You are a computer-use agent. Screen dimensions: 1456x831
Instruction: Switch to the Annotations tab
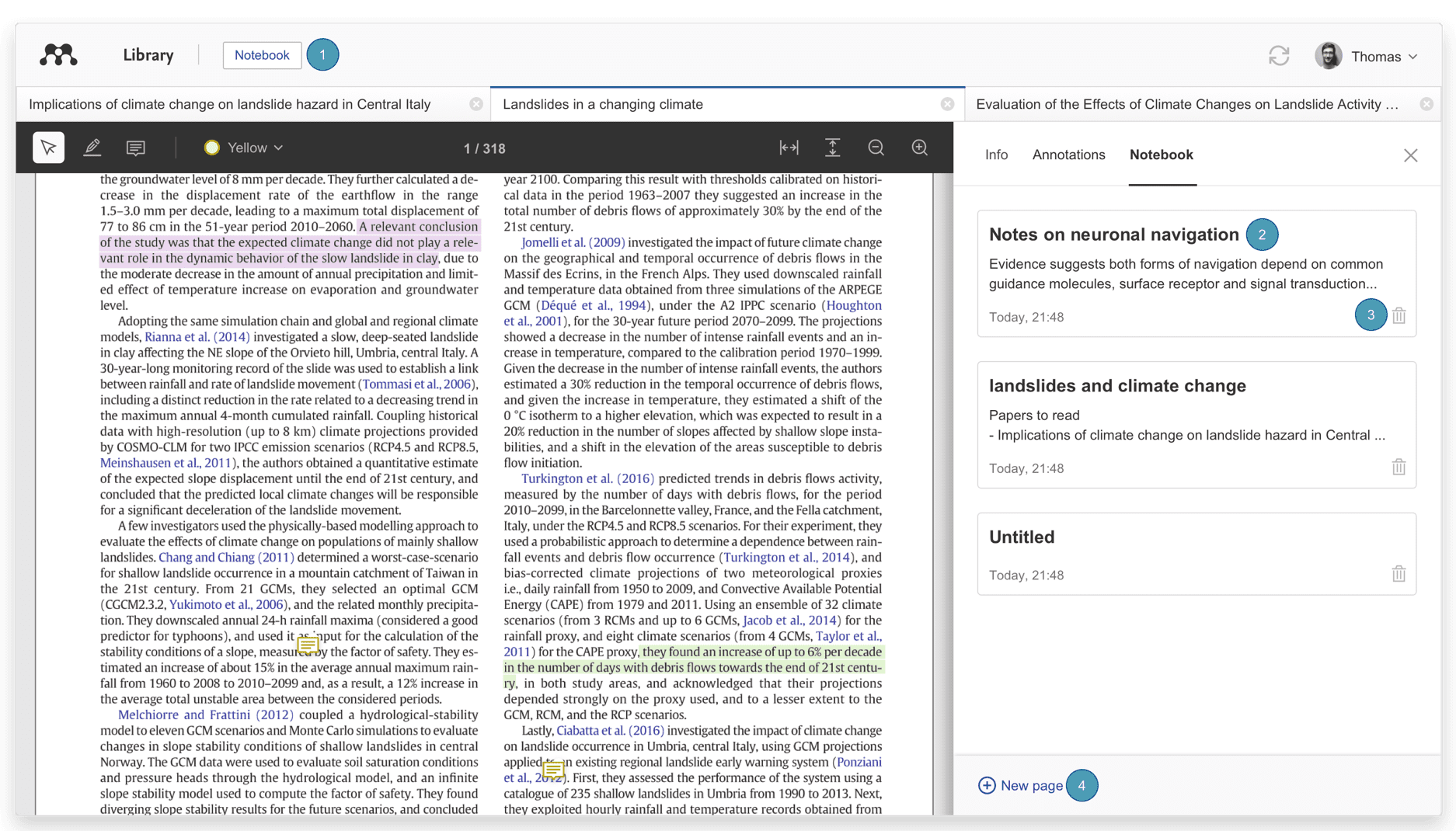(1068, 155)
